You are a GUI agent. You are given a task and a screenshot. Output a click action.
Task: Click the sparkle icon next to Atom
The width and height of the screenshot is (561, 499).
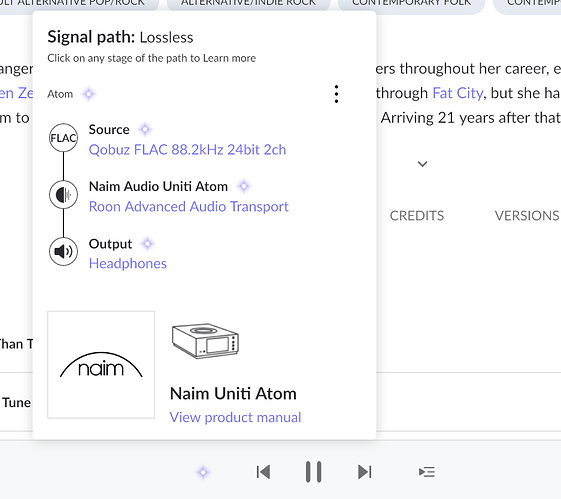tap(89, 94)
